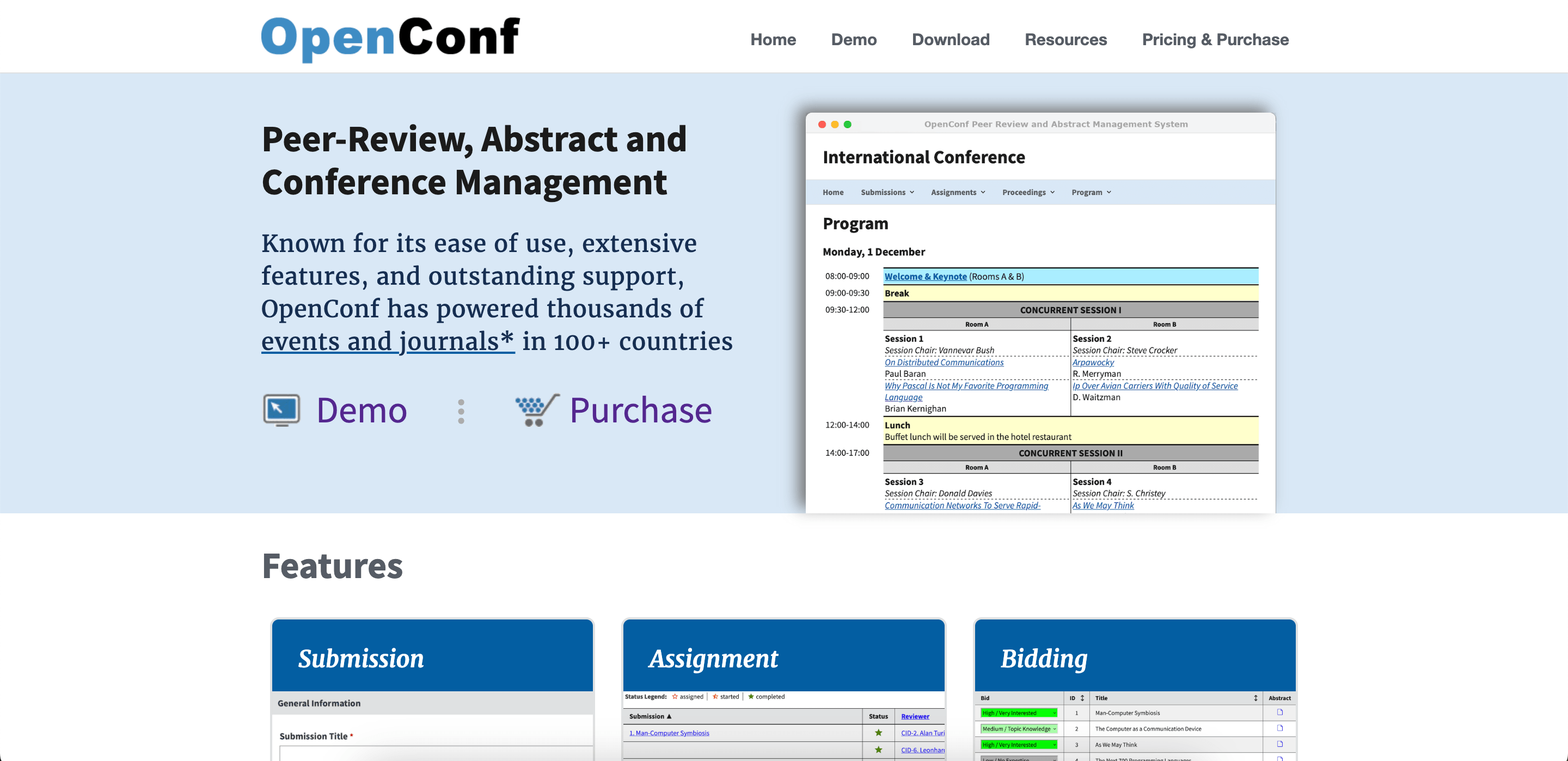Click the Demo monitor icon

[x=282, y=410]
